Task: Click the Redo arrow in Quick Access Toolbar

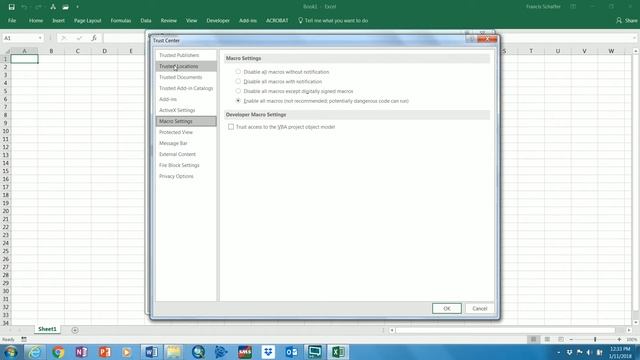Action: [x=38, y=7]
